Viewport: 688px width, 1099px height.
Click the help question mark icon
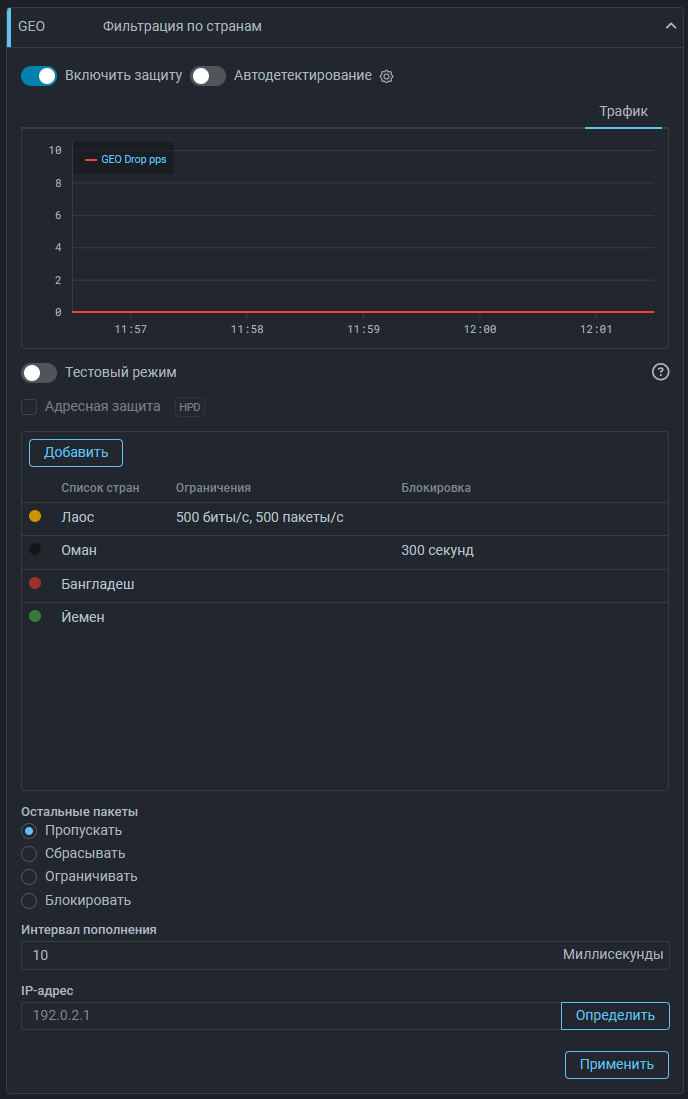pos(660,372)
